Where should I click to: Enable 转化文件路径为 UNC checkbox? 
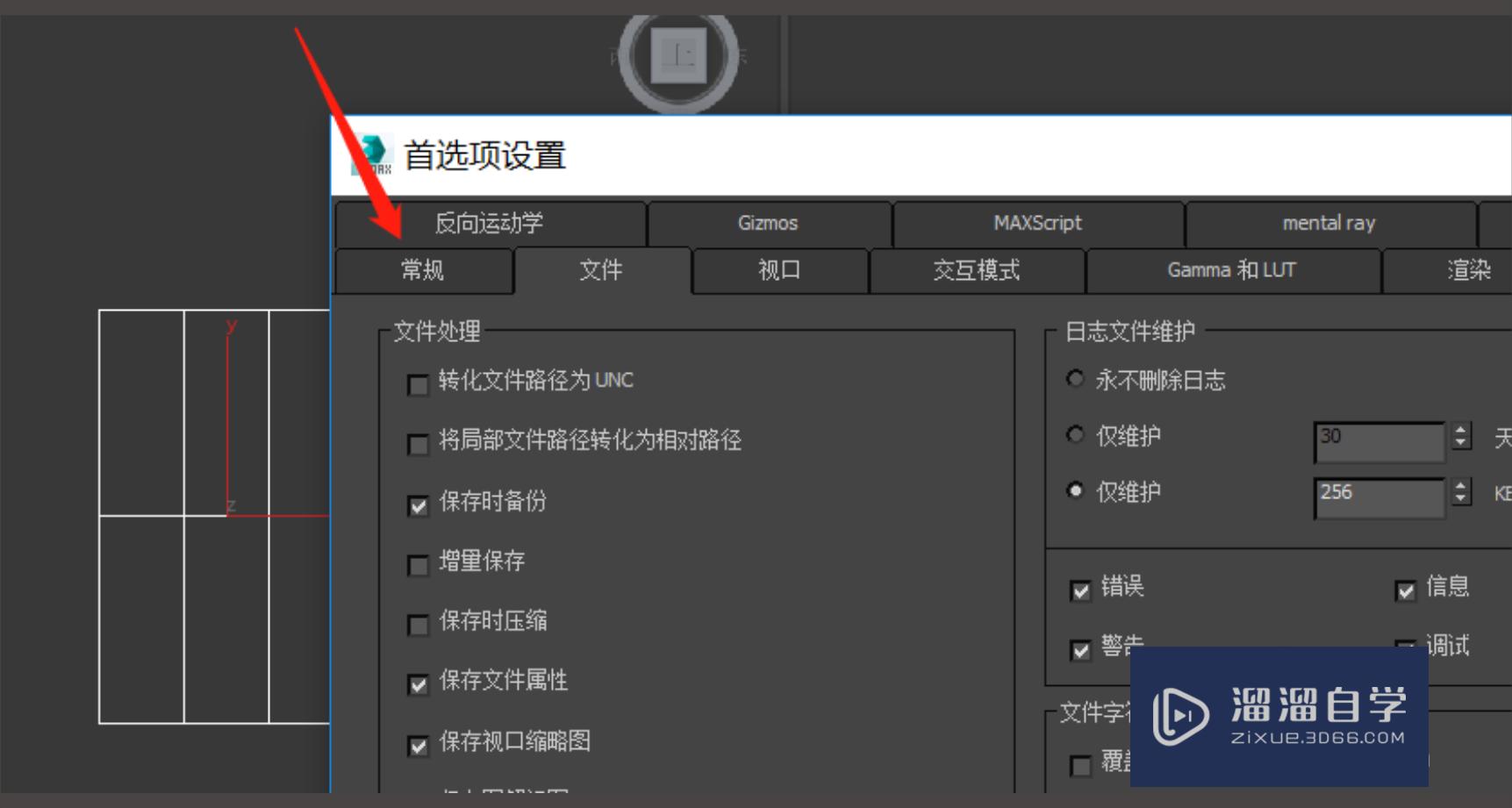419,385
